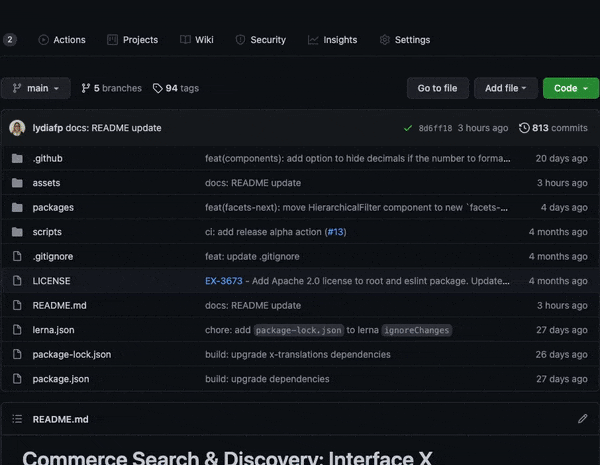Click the counter badge showing 2
Viewport: 600px width, 465px height.
[x=10, y=40]
